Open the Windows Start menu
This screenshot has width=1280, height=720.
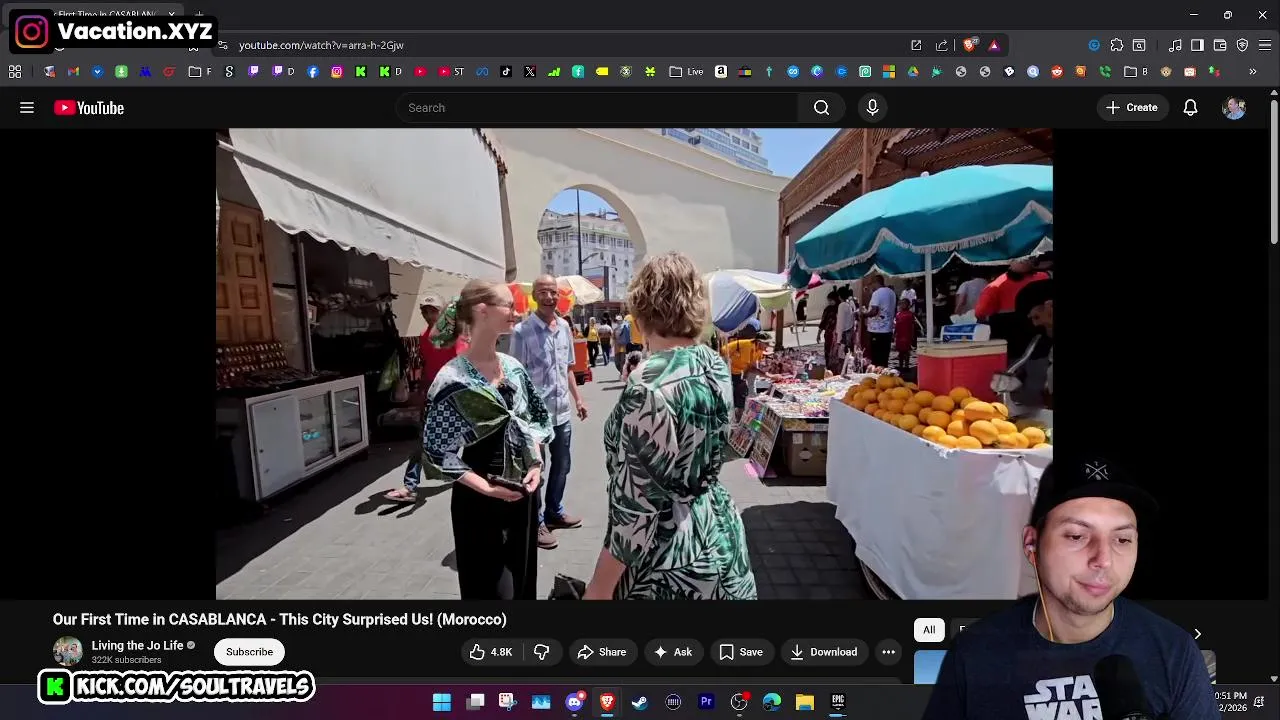point(441,702)
